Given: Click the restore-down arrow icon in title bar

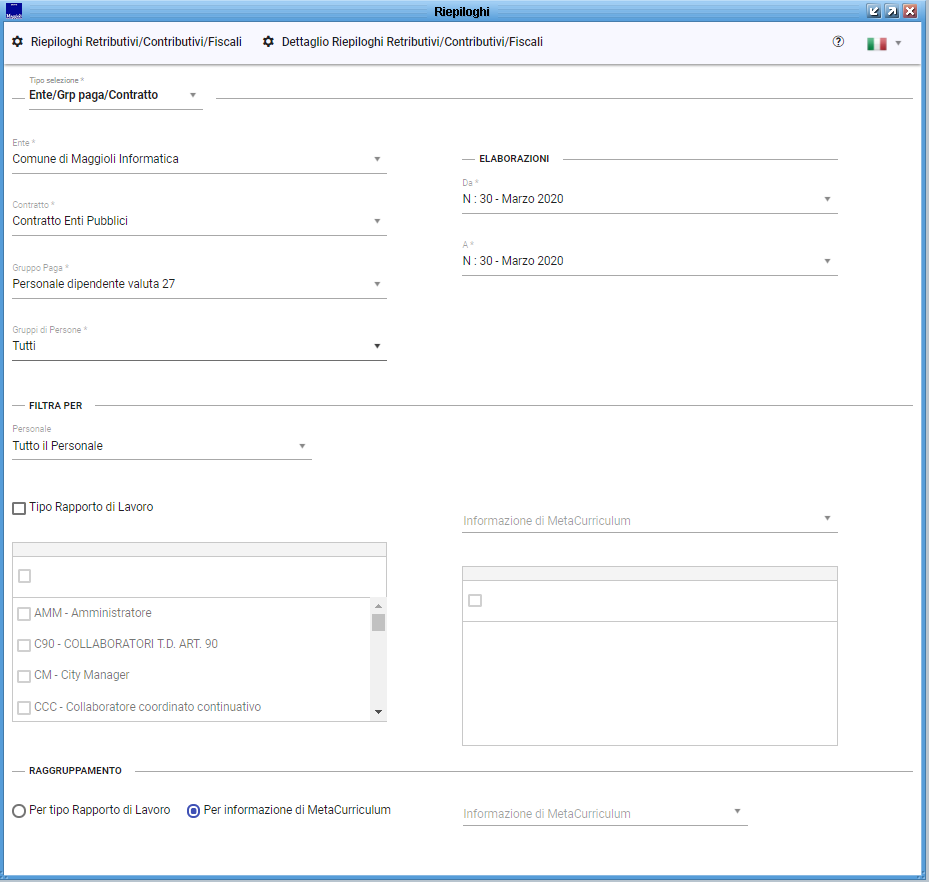Looking at the screenshot, I should (873, 11).
